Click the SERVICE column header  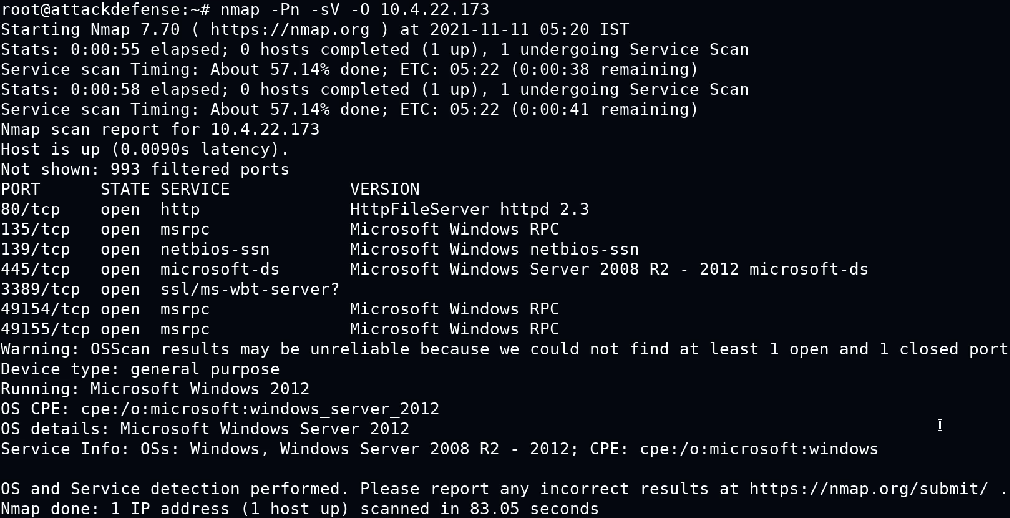pos(195,189)
